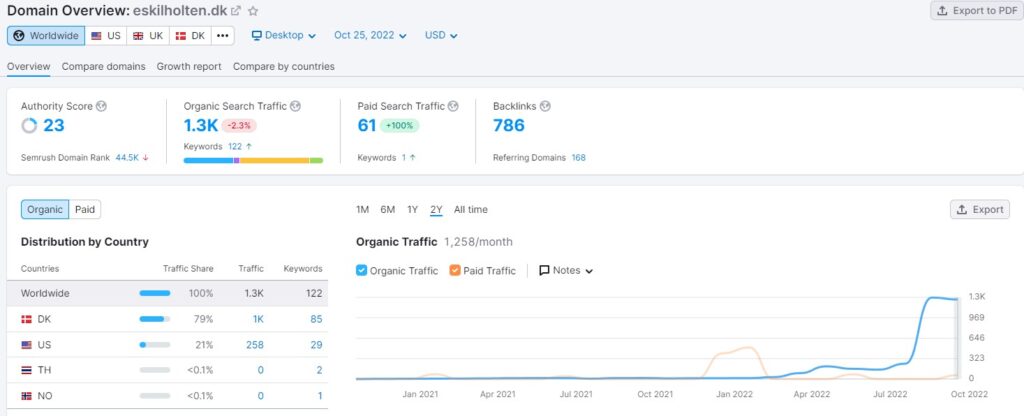The height and width of the screenshot is (416, 1024).
Task: Open the 61 paid traffic link
Action: point(366,125)
